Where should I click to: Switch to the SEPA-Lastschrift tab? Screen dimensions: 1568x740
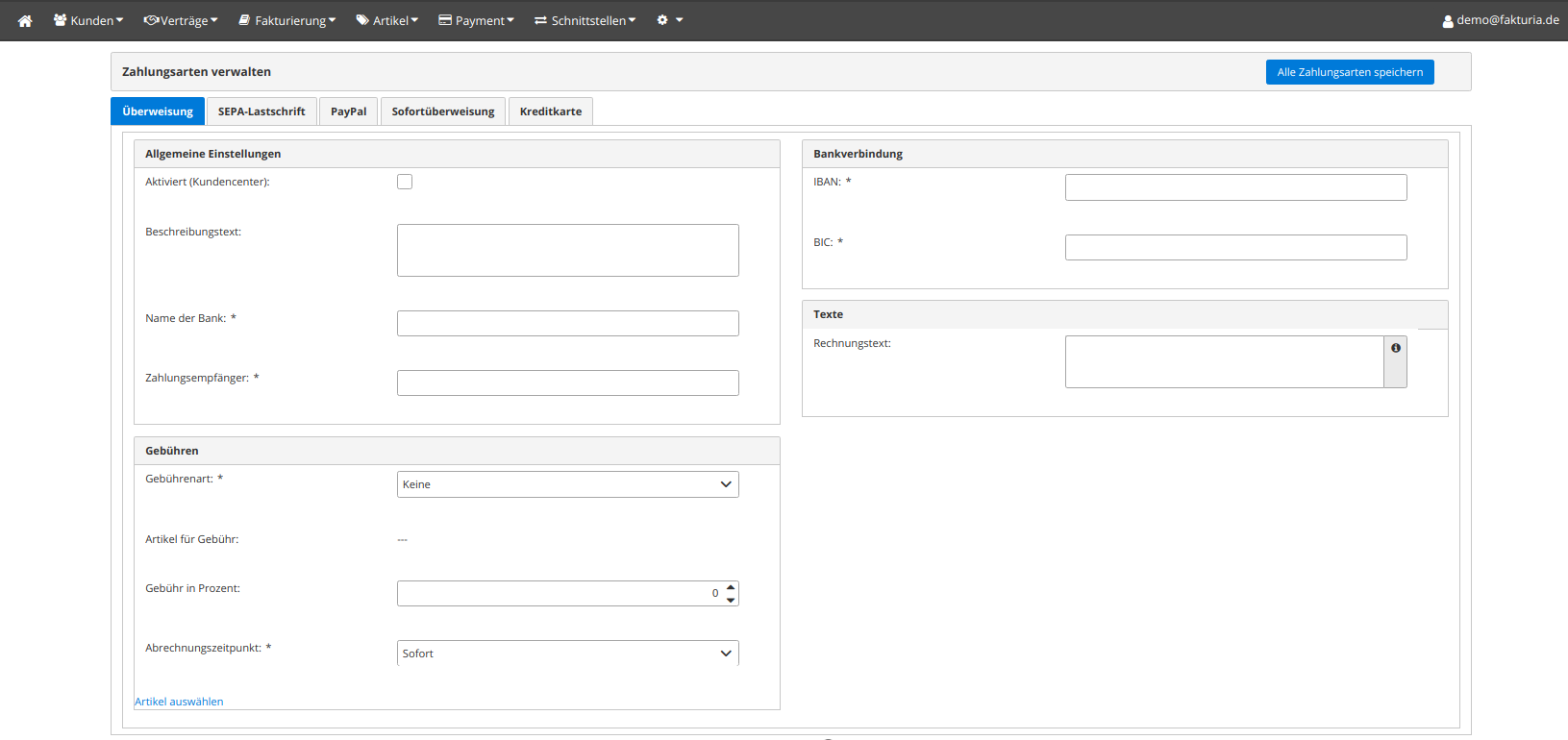click(x=261, y=111)
